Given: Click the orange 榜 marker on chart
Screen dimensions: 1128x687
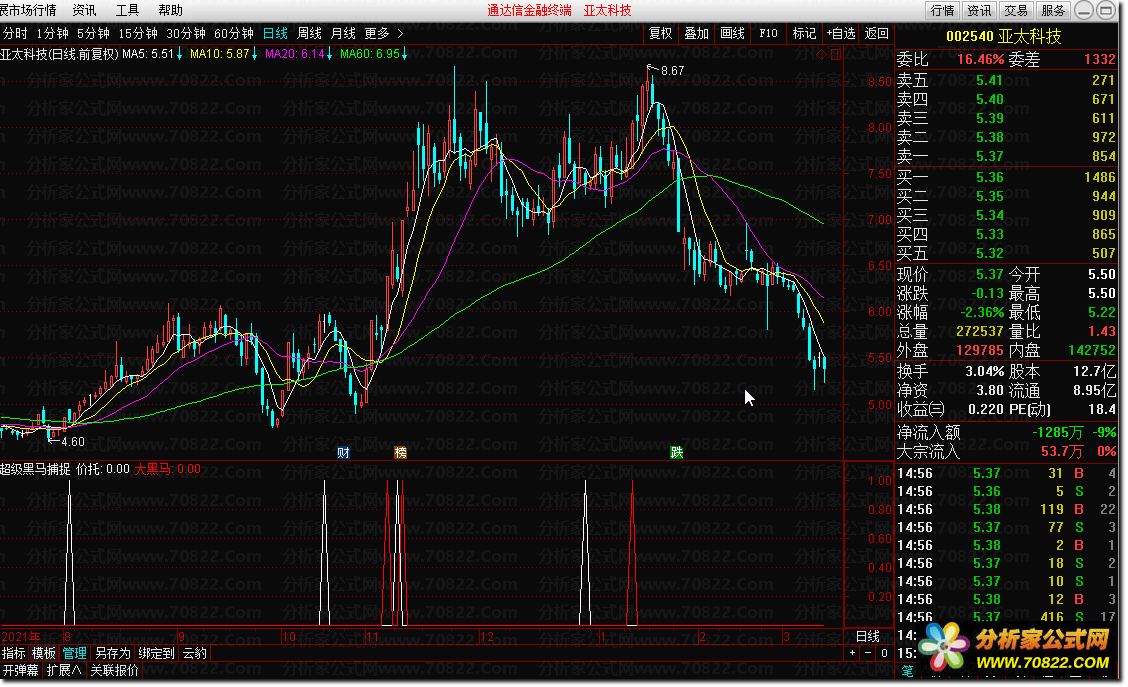Looking at the screenshot, I should 401,452.
